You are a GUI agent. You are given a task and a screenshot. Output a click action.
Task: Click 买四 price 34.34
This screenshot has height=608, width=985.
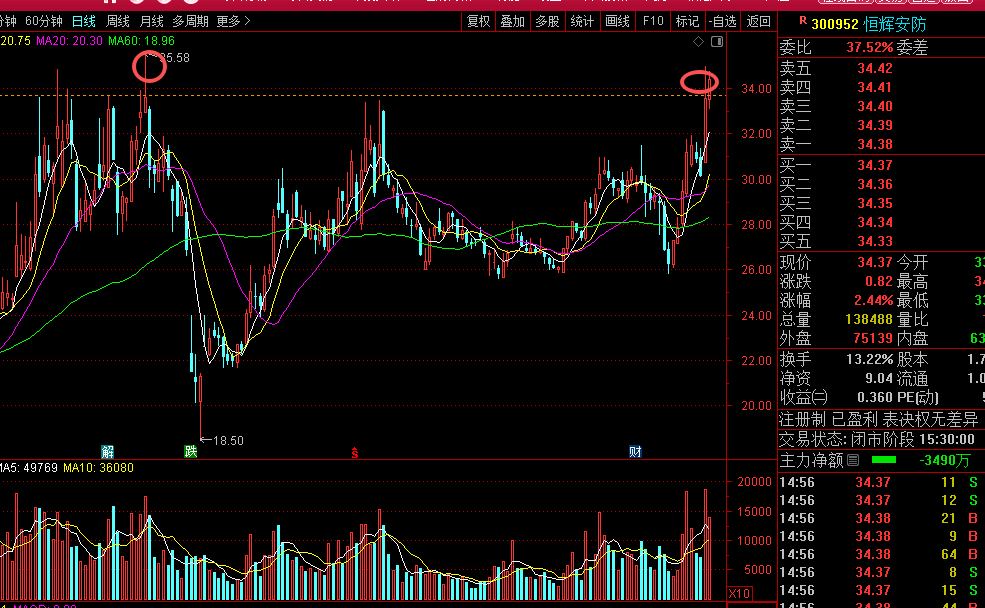[x=874, y=222]
